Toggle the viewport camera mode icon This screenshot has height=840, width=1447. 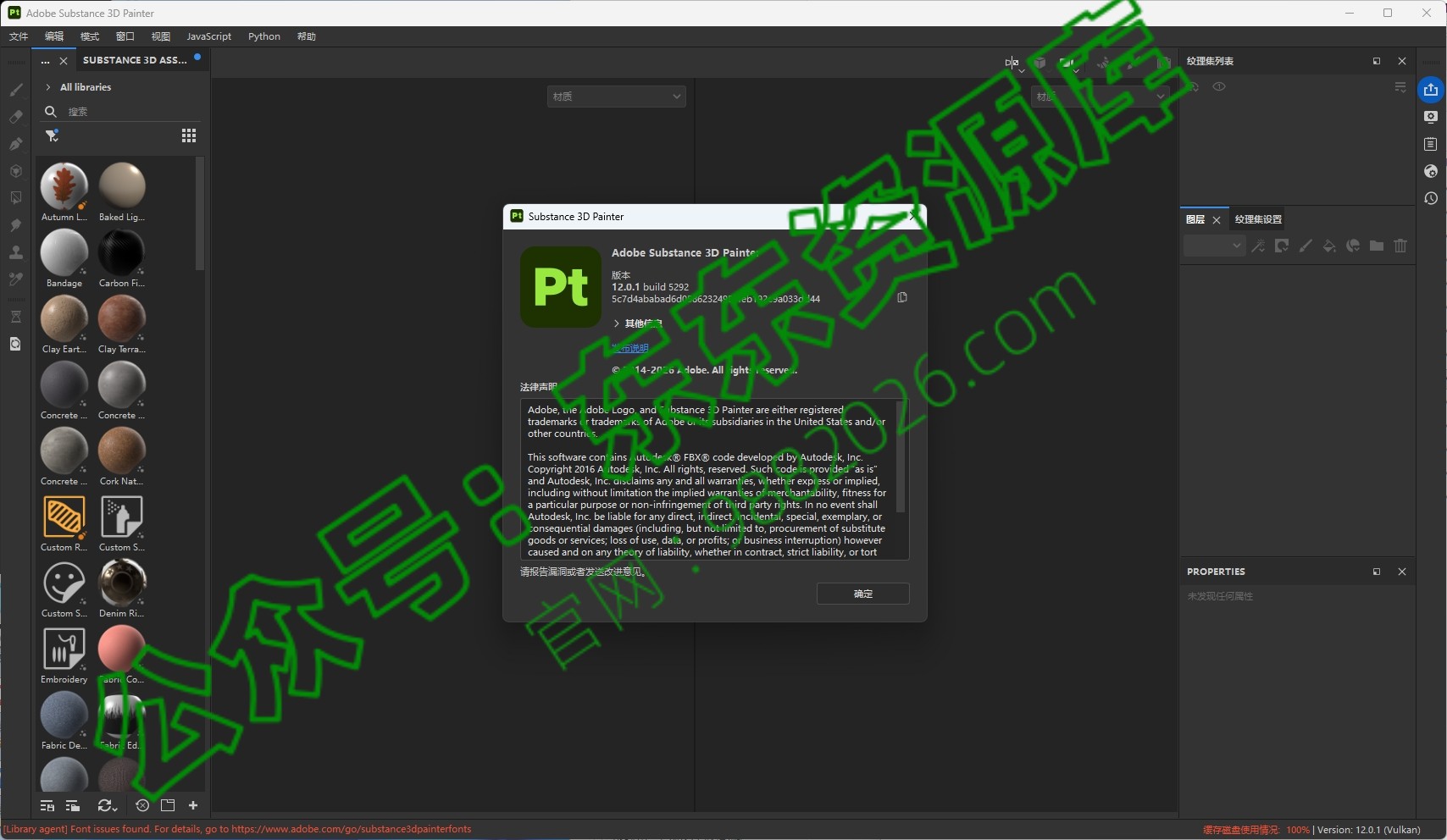coord(1067,63)
